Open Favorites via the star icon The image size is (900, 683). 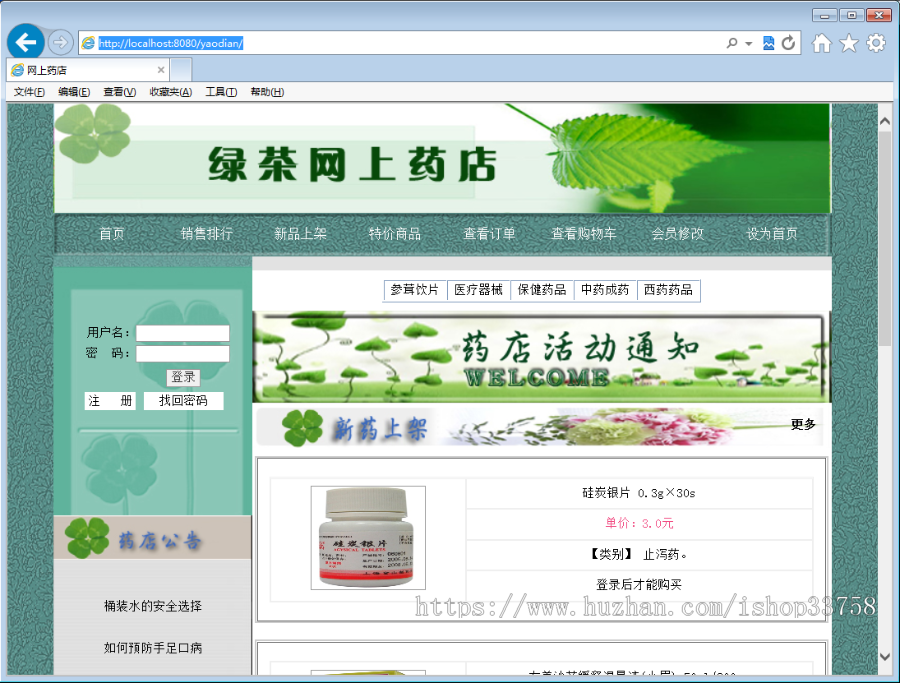point(847,43)
